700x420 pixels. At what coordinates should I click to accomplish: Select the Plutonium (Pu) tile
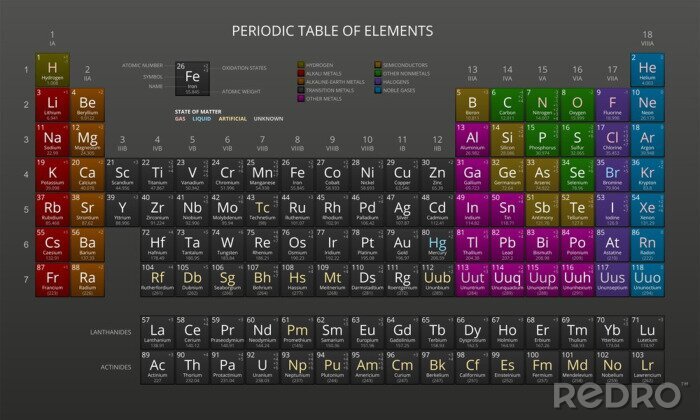pyautogui.click(x=332, y=367)
